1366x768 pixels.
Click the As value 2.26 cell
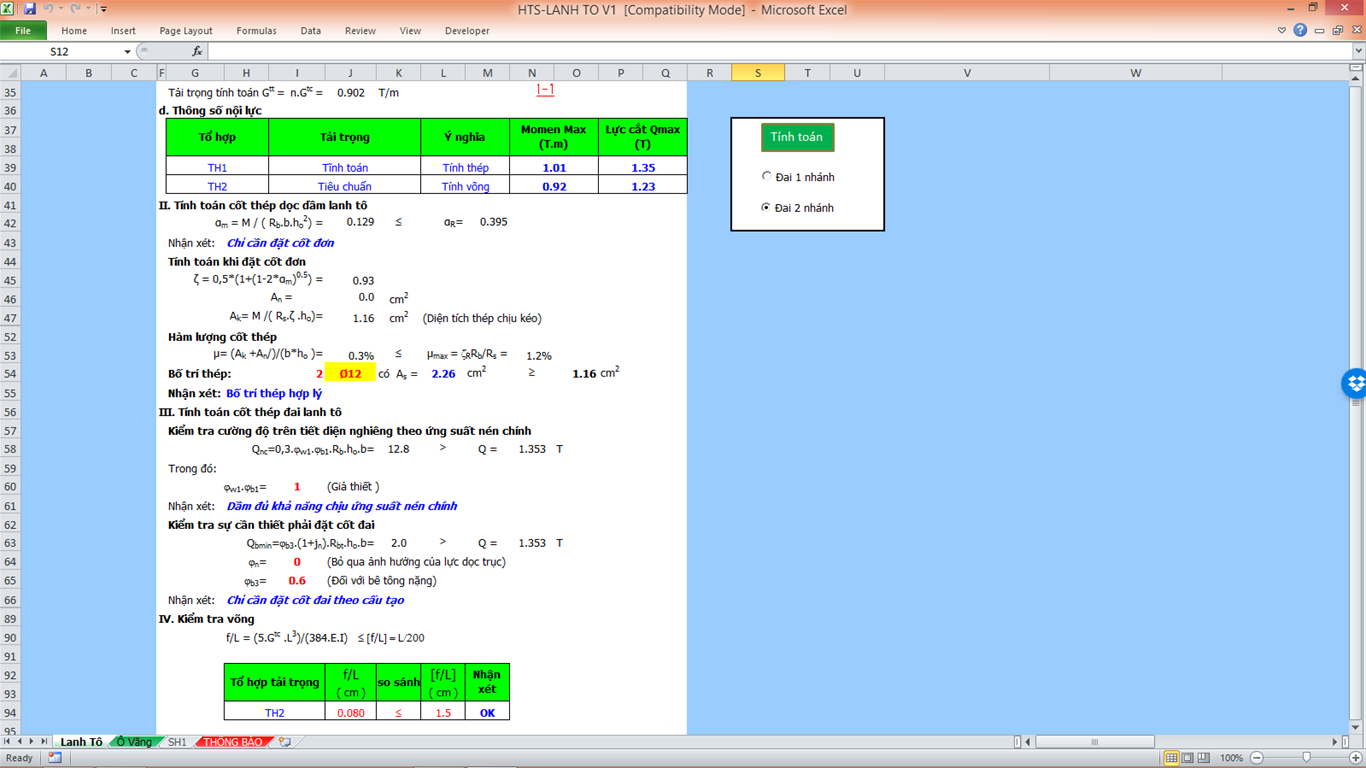coord(443,374)
